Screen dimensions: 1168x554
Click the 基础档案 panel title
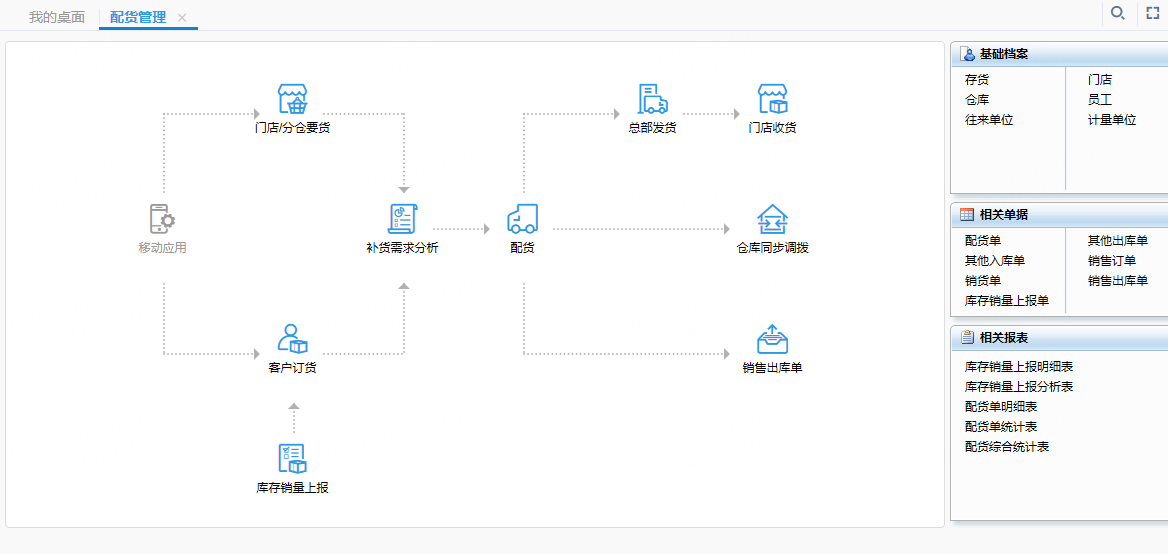[x=1004, y=54]
